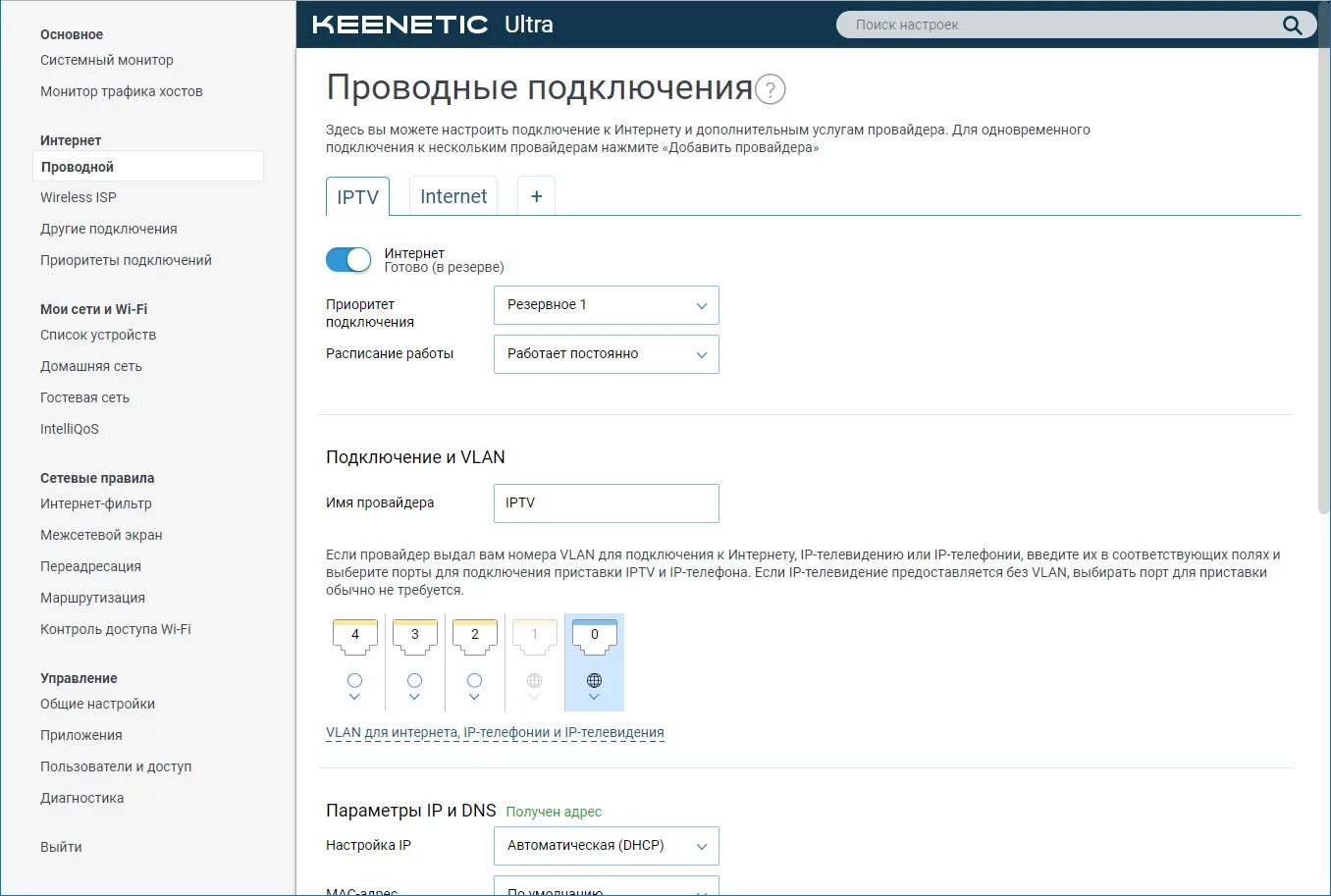Select the radio button under port 2
The width and height of the screenshot is (1331, 896).
click(x=475, y=680)
